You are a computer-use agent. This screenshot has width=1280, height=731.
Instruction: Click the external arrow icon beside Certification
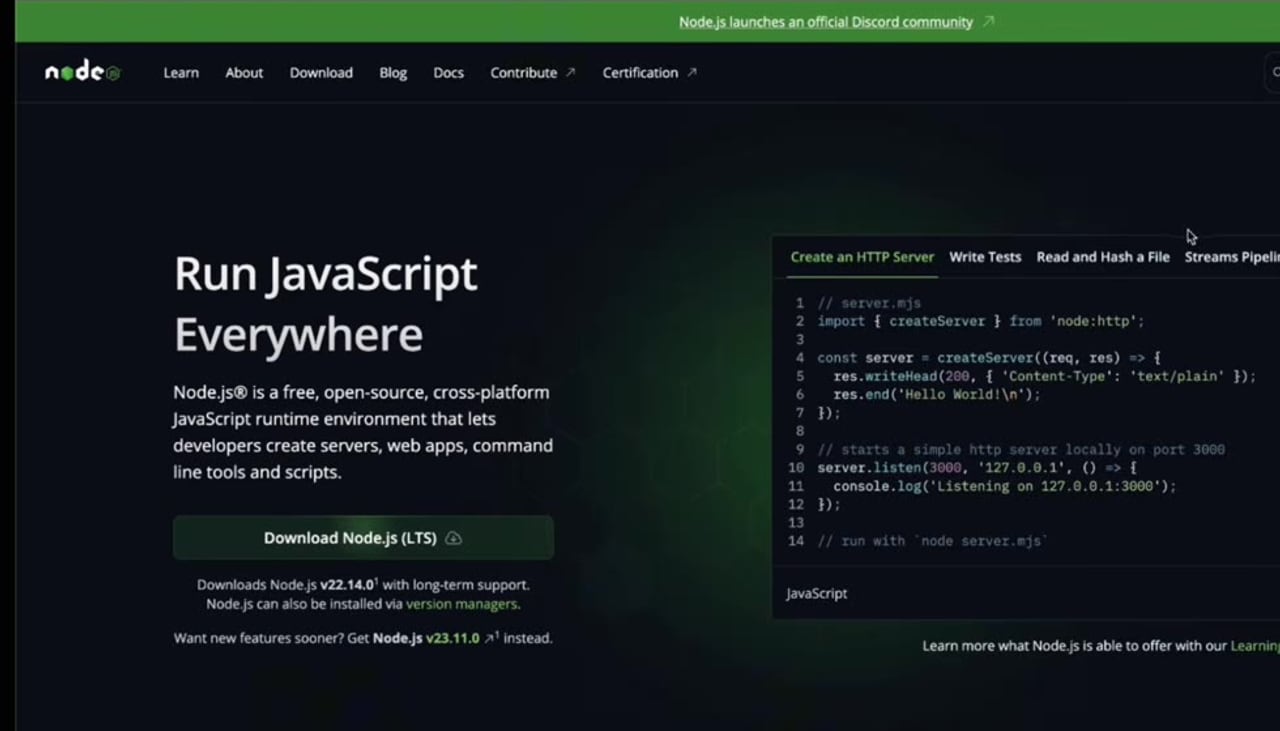691,72
